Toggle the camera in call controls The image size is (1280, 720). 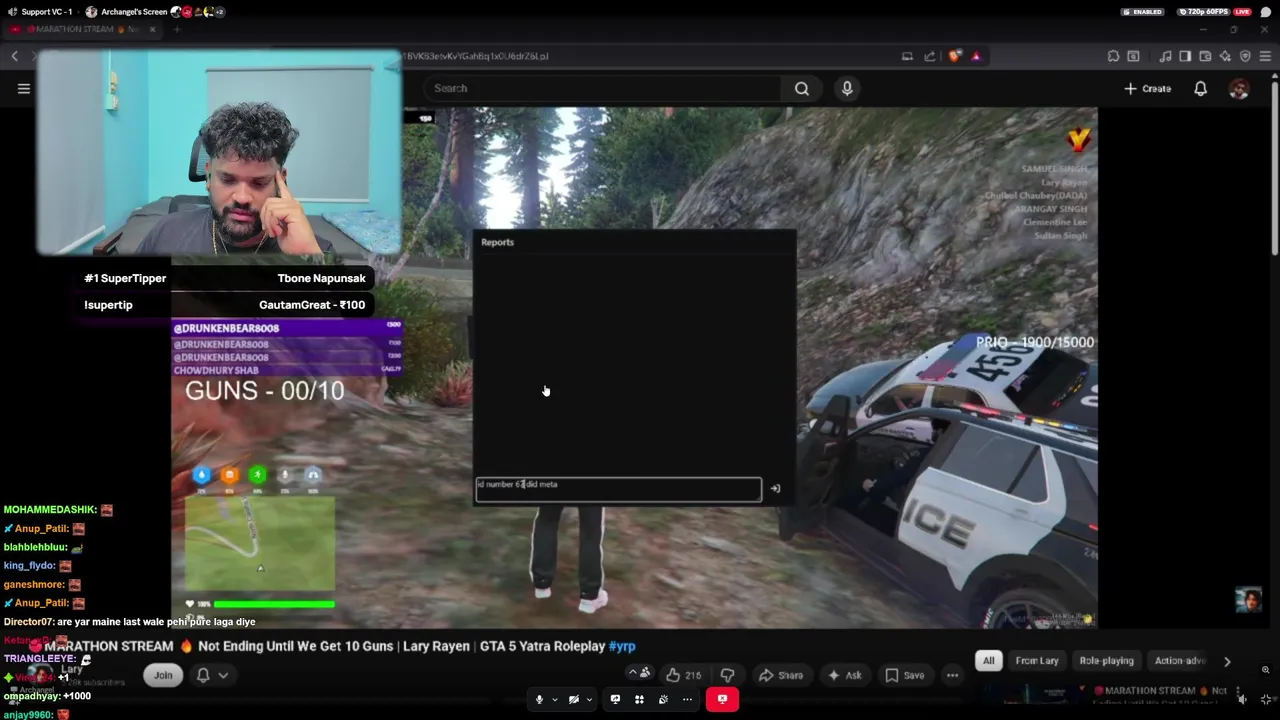tap(574, 699)
